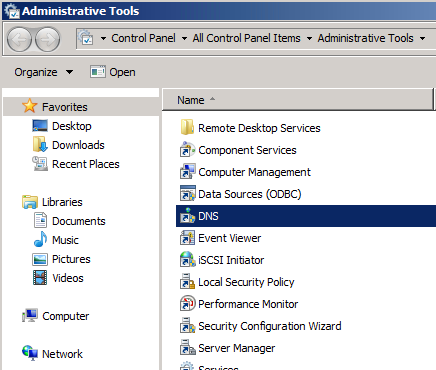Image resolution: width=436 pixels, height=370 pixels.
Task: Open Desktop label under Favorites
Action: point(72,126)
